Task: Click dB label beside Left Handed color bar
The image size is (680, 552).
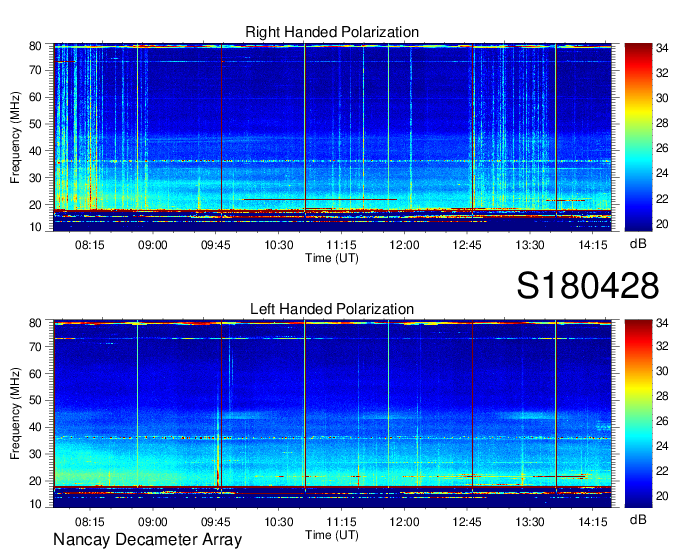Action: pos(638,519)
